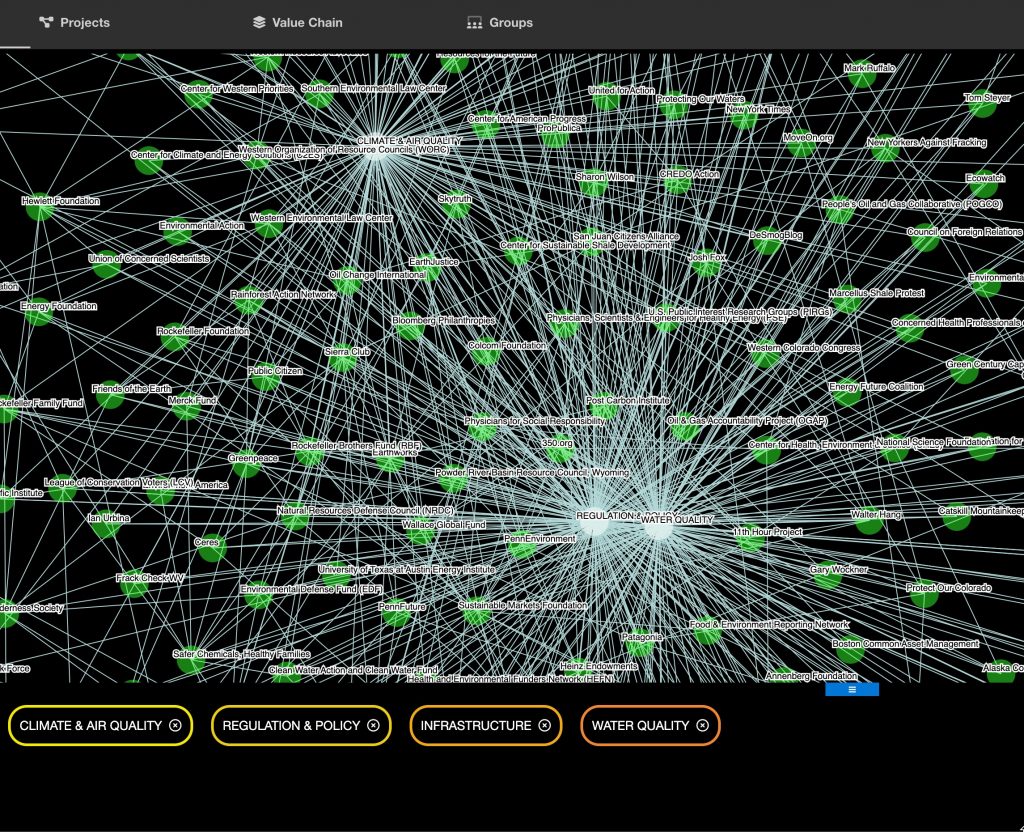1024x832 pixels.
Task: Click the Ceres node
Action: coord(212,548)
